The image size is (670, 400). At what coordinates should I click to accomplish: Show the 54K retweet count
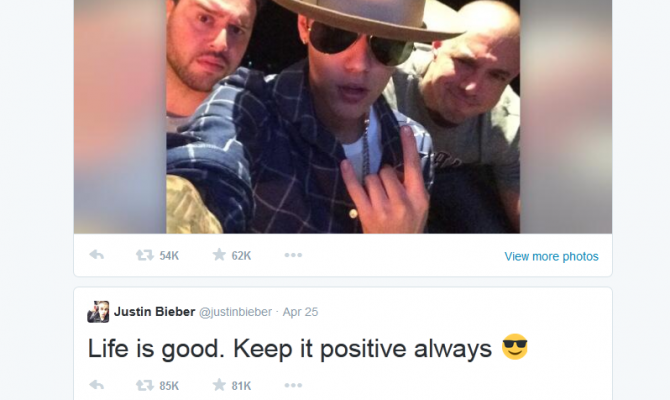pos(169,256)
